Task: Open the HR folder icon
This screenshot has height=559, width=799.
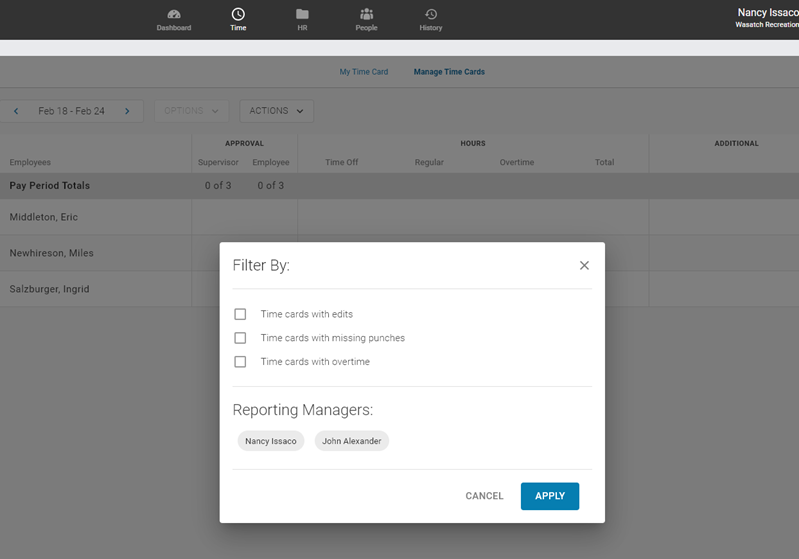Action: [302, 15]
